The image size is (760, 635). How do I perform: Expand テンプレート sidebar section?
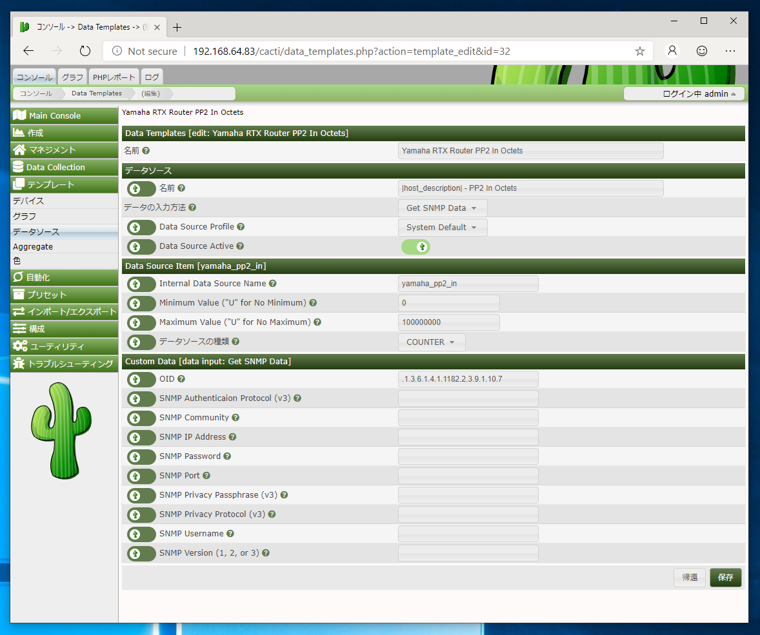click(64, 185)
